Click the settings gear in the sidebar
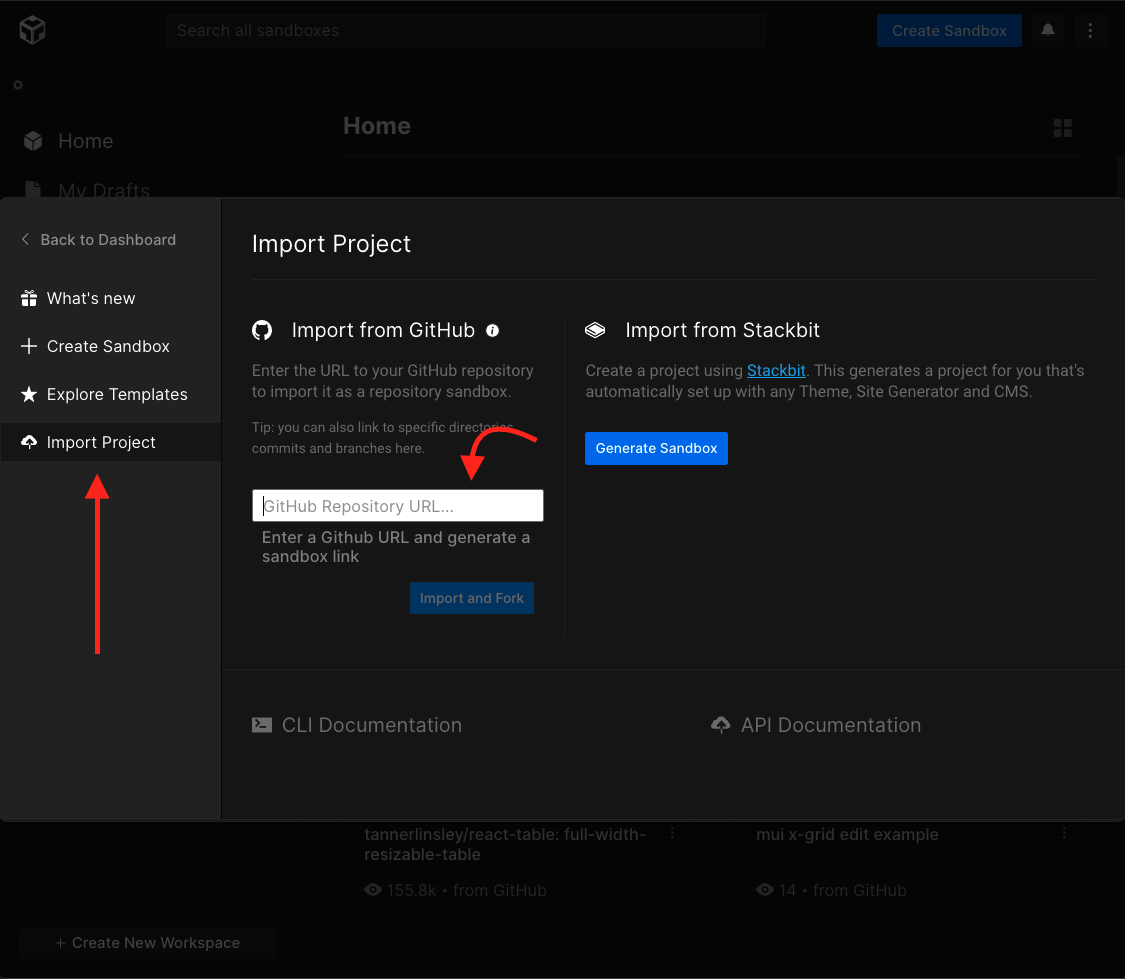The width and height of the screenshot is (1125, 979). pos(17,85)
